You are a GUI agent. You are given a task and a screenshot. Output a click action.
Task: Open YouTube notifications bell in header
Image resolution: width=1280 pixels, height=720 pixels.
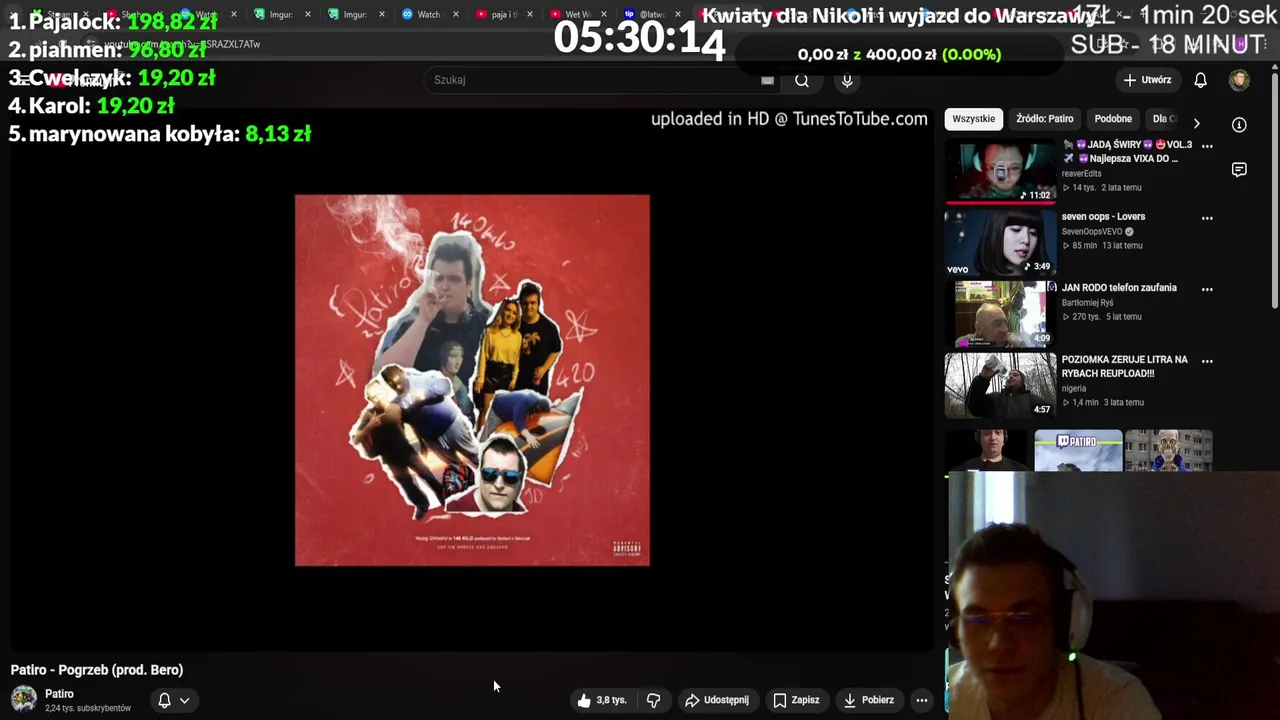[1200, 80]
